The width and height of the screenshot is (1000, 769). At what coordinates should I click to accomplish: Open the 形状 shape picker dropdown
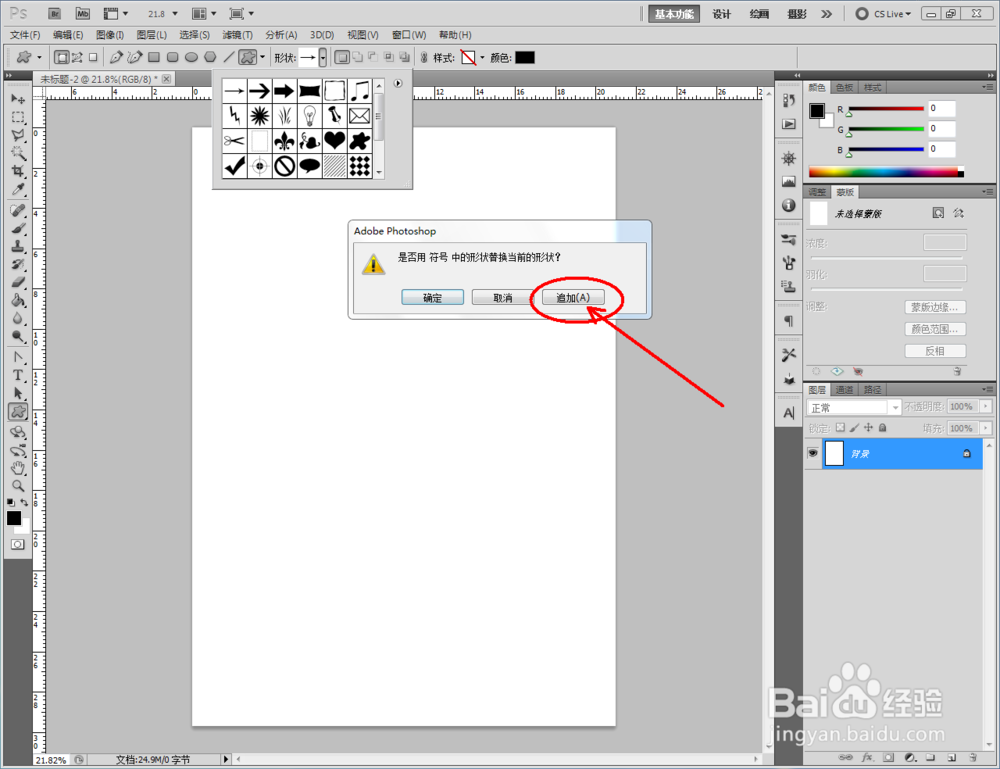pyautogui.click(x=323, y=57)
